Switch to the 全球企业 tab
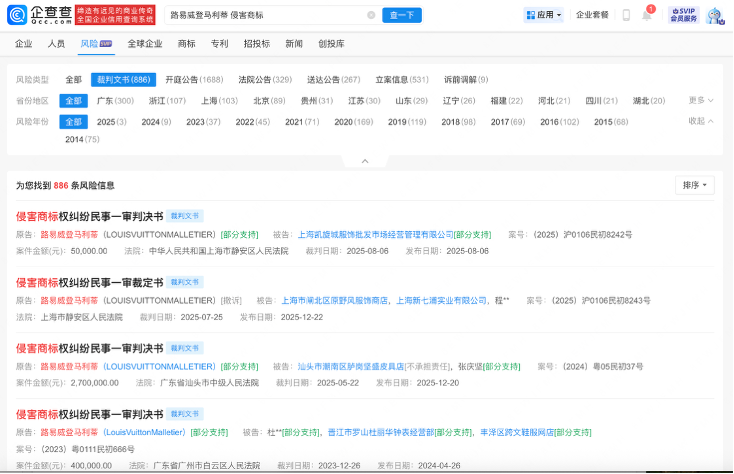The image size is (734, 474). point(145,44)
